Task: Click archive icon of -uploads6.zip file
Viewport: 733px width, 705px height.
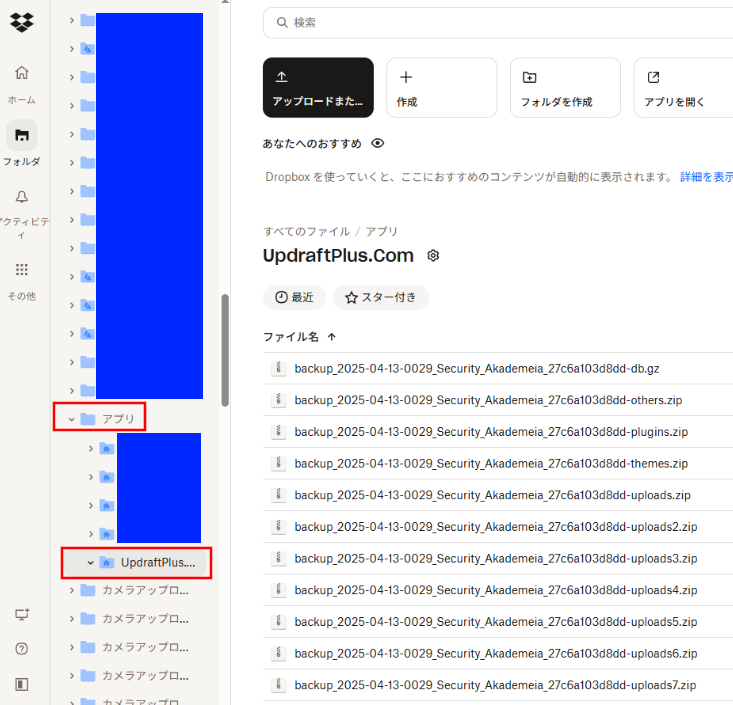Action: tap(279, 653)
